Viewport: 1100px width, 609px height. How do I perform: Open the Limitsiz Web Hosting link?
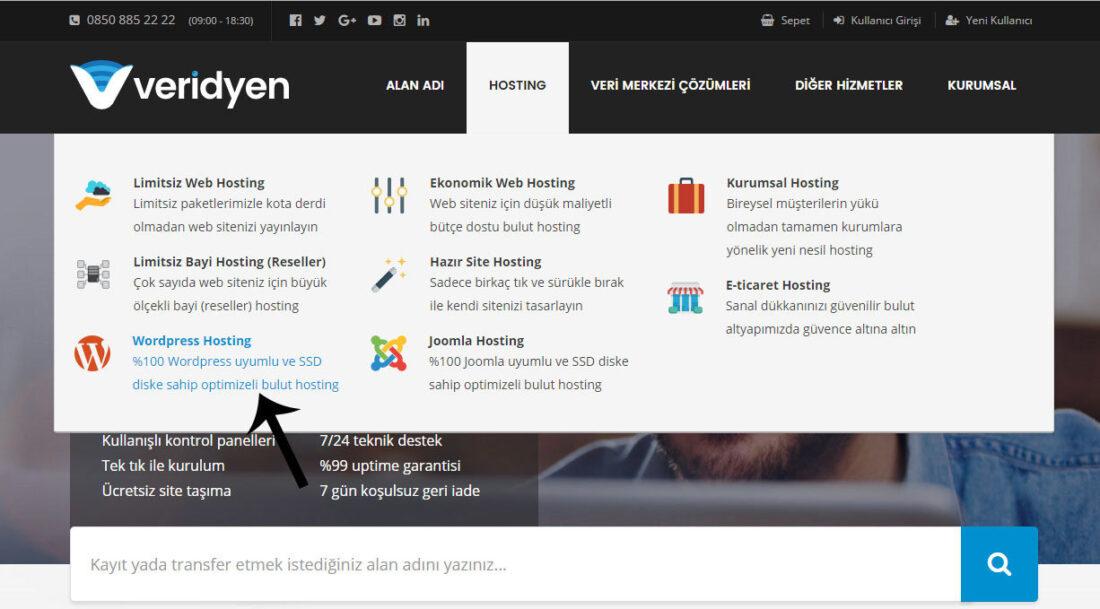(199, 182)
